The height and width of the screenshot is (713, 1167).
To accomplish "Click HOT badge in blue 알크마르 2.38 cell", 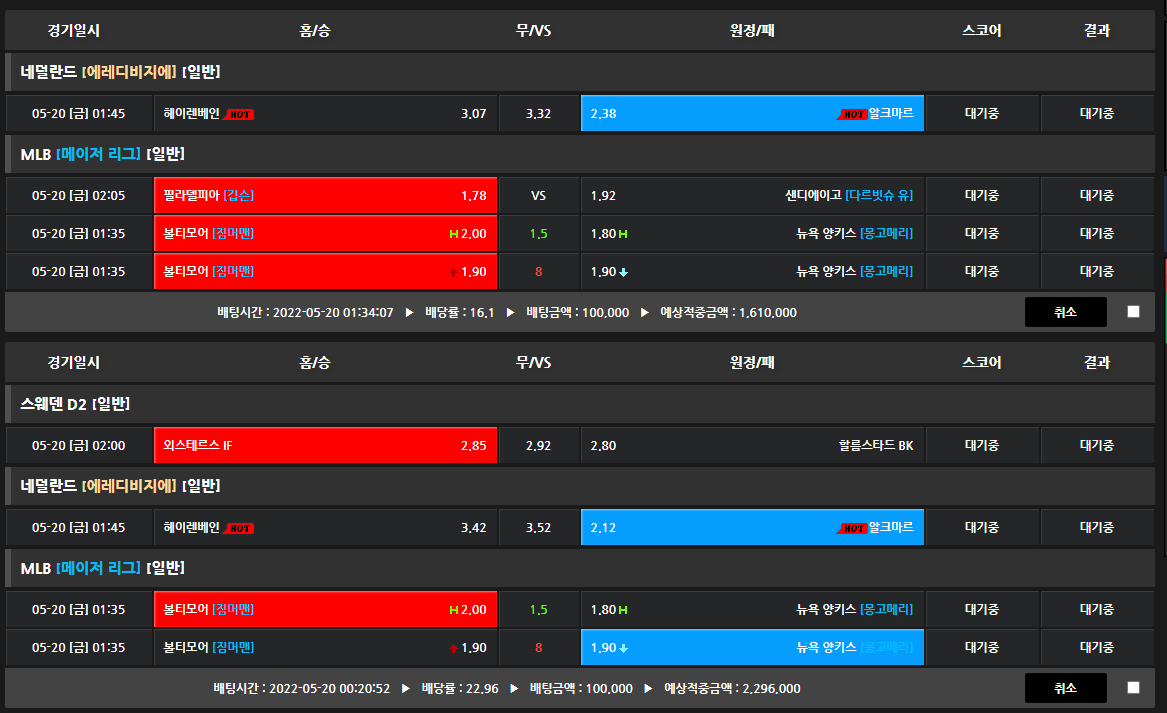I will [852, 114].
